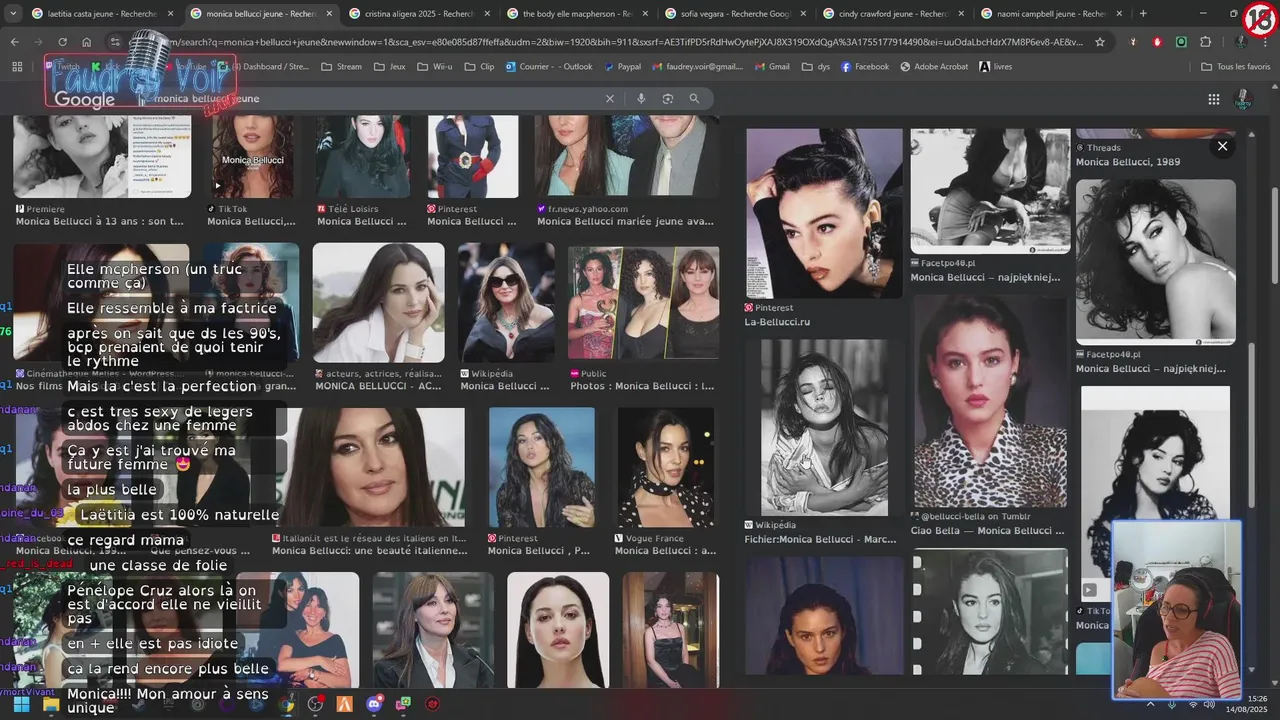Expand the Tous les favoris folder
1280x720 pixels.
(x=1234, y=67)
